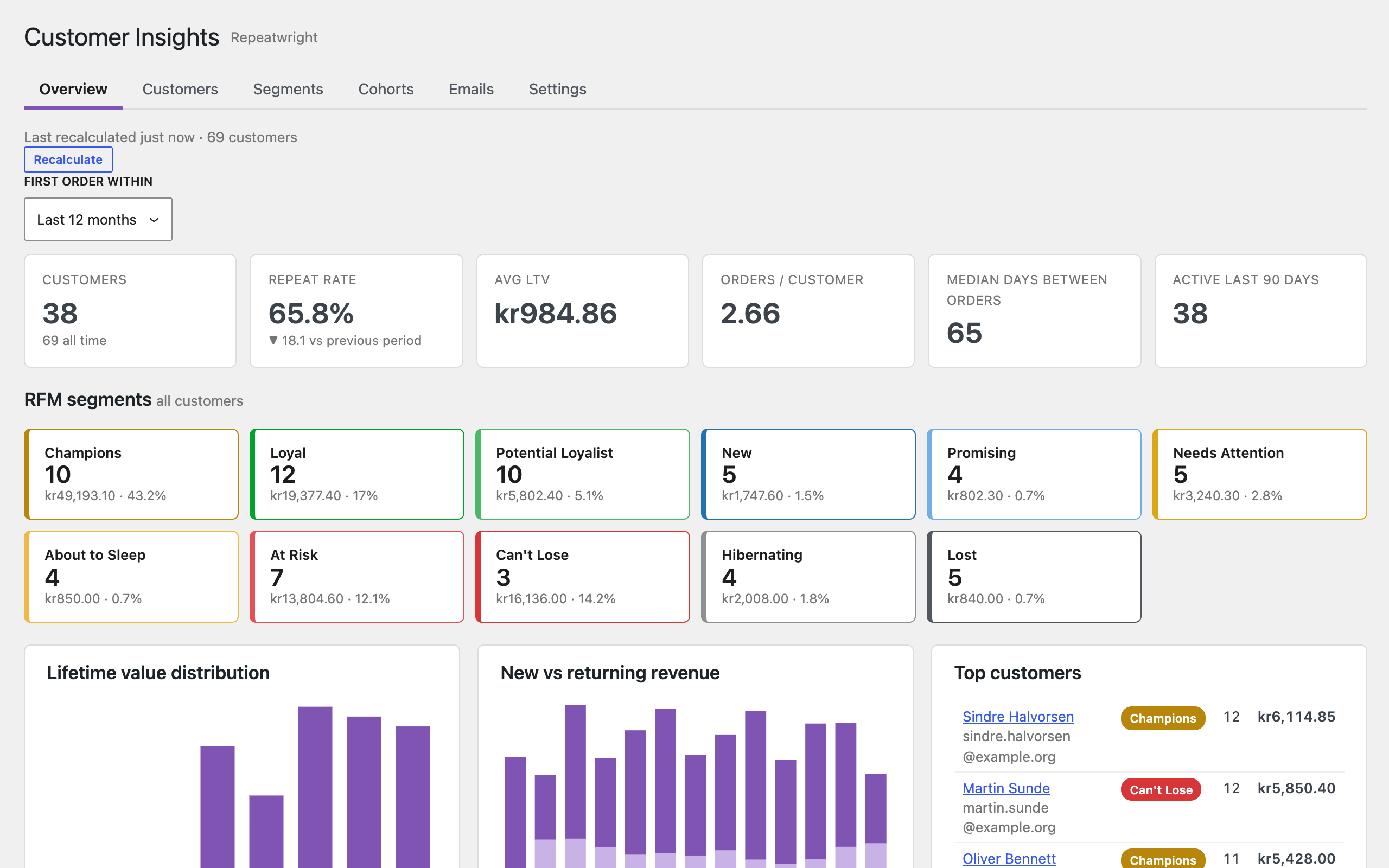
Task: Go to the Cohorts tab
Action: (x=386, y=89)
